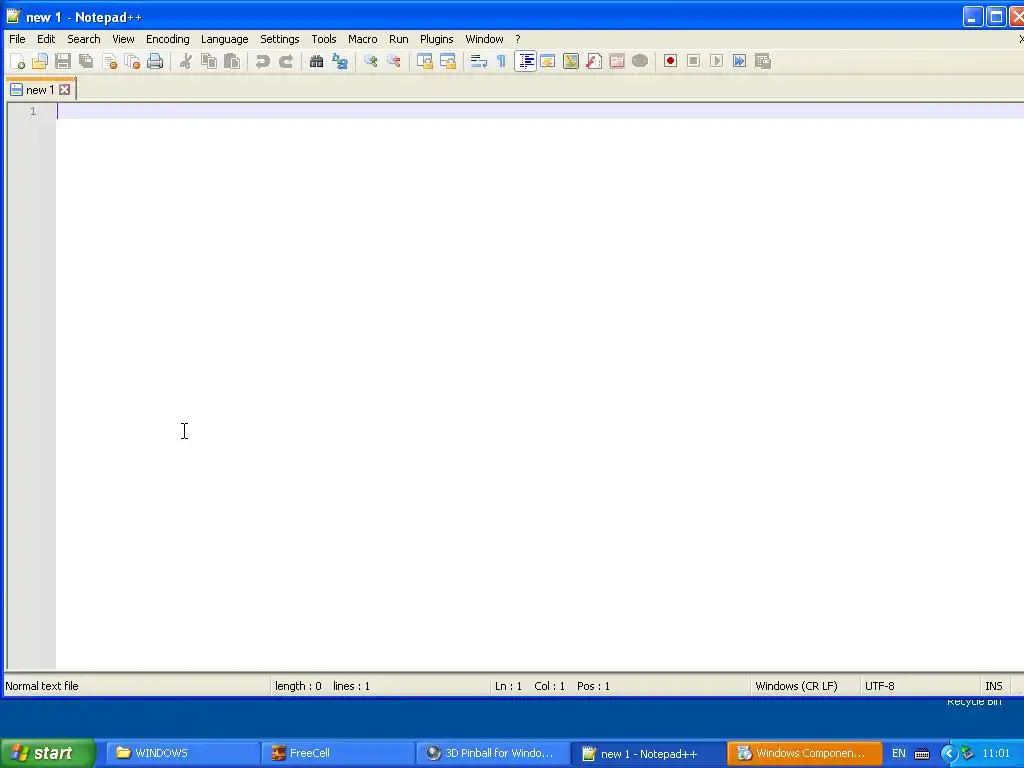
Task: Toggle word wrap in toolbar
Action: [479, 61]
